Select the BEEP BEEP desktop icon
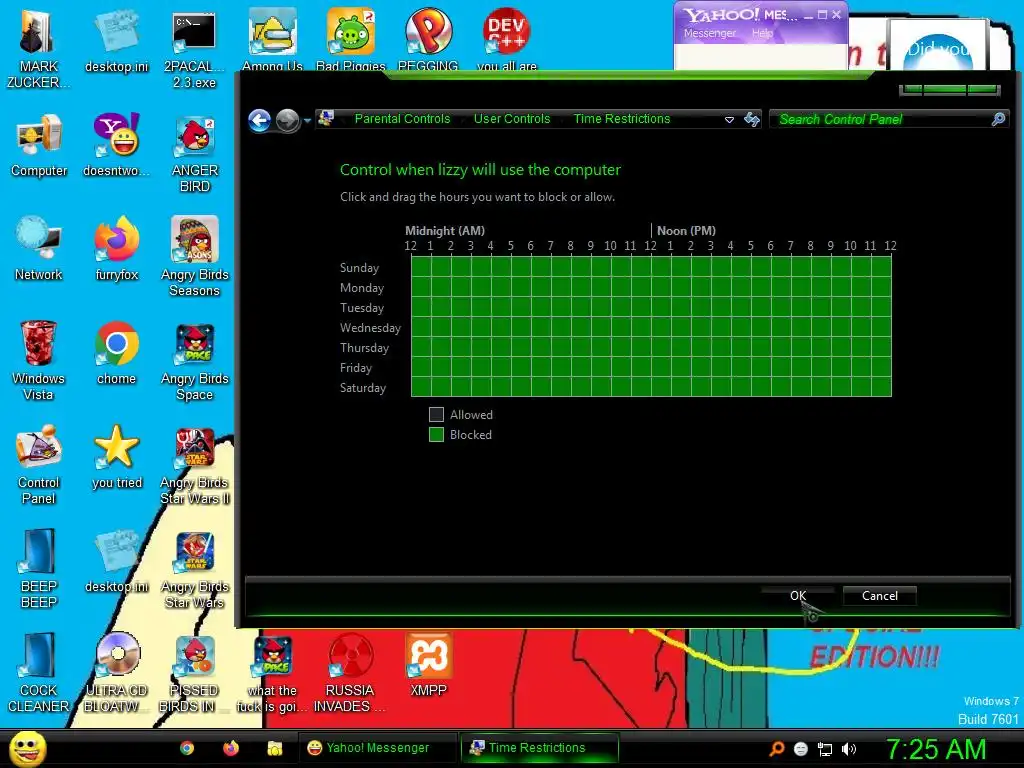This screenshot has height=768, width=1024. coord(39,568)
